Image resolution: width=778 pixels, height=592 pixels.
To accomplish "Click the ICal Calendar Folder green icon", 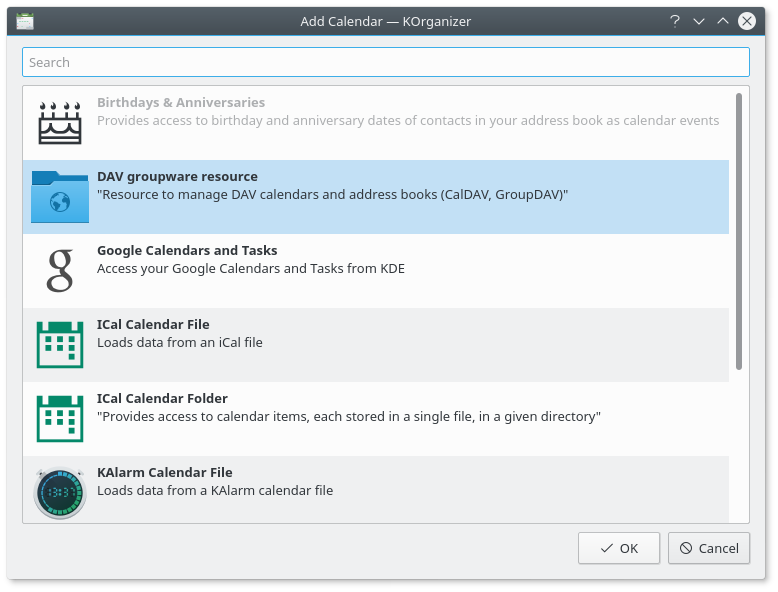I will click(x=59, y=419).
